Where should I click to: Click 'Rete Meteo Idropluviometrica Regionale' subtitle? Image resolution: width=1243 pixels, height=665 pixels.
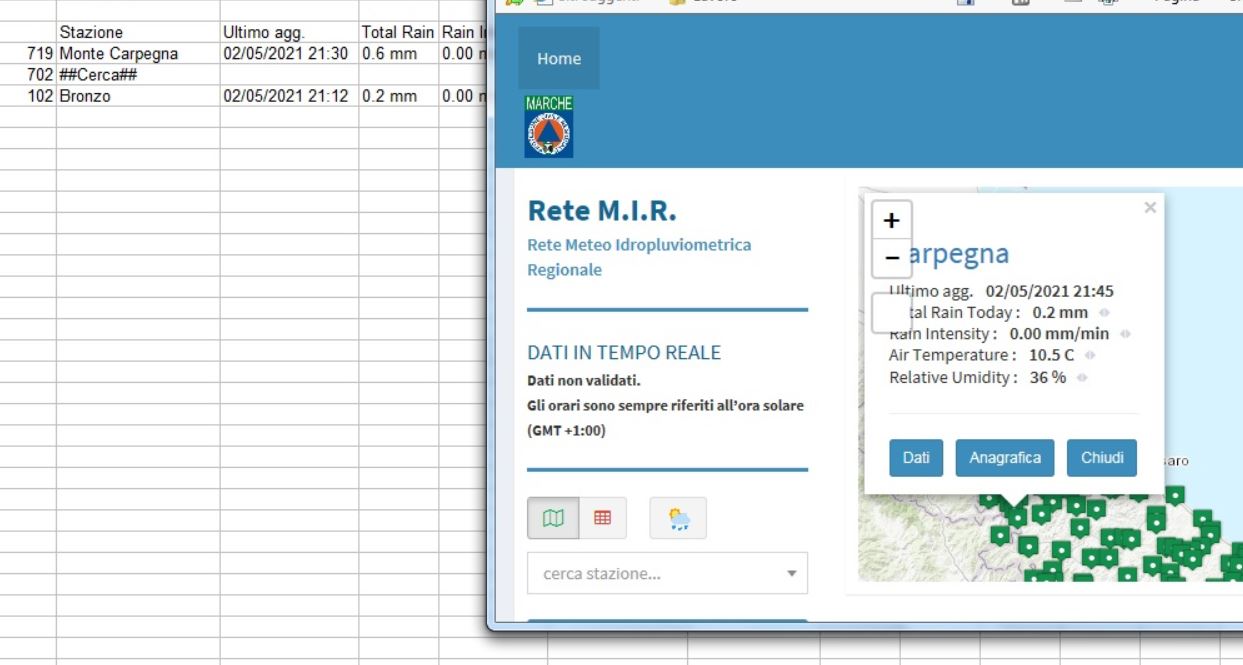tap(639, 257)
